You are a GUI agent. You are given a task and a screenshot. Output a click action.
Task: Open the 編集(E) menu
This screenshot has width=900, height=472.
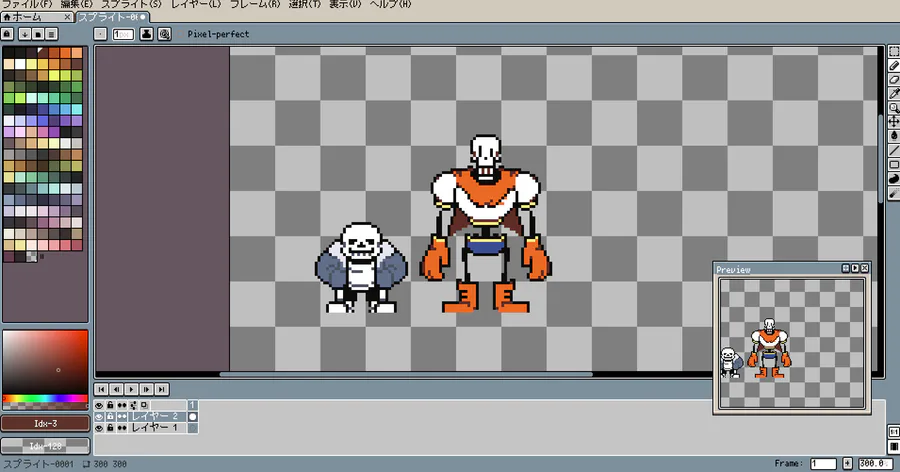(x=76, y=4)
